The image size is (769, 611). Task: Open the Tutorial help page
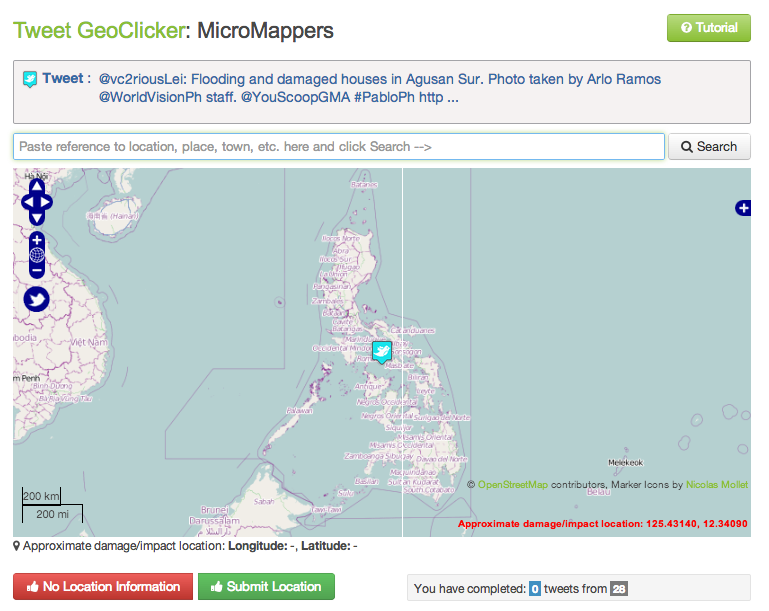pyautogui.click(x=708, y=28)
